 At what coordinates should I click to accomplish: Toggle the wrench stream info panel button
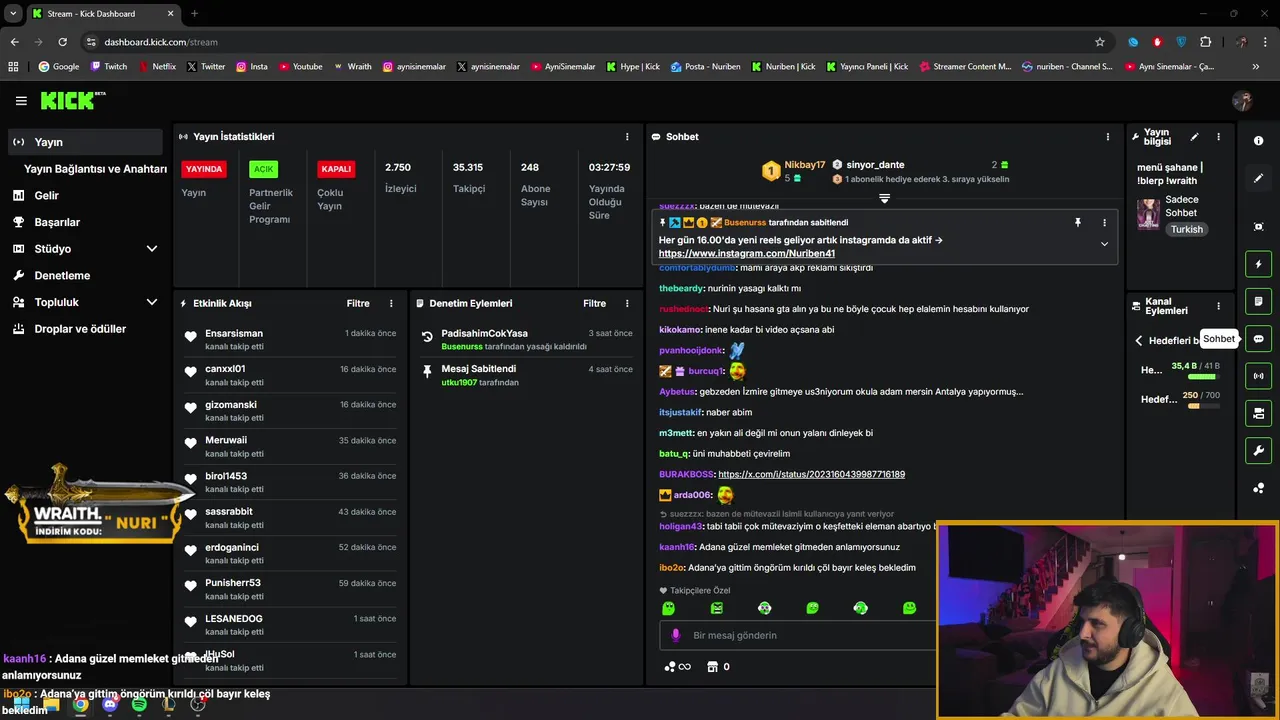click(1258, 451)
